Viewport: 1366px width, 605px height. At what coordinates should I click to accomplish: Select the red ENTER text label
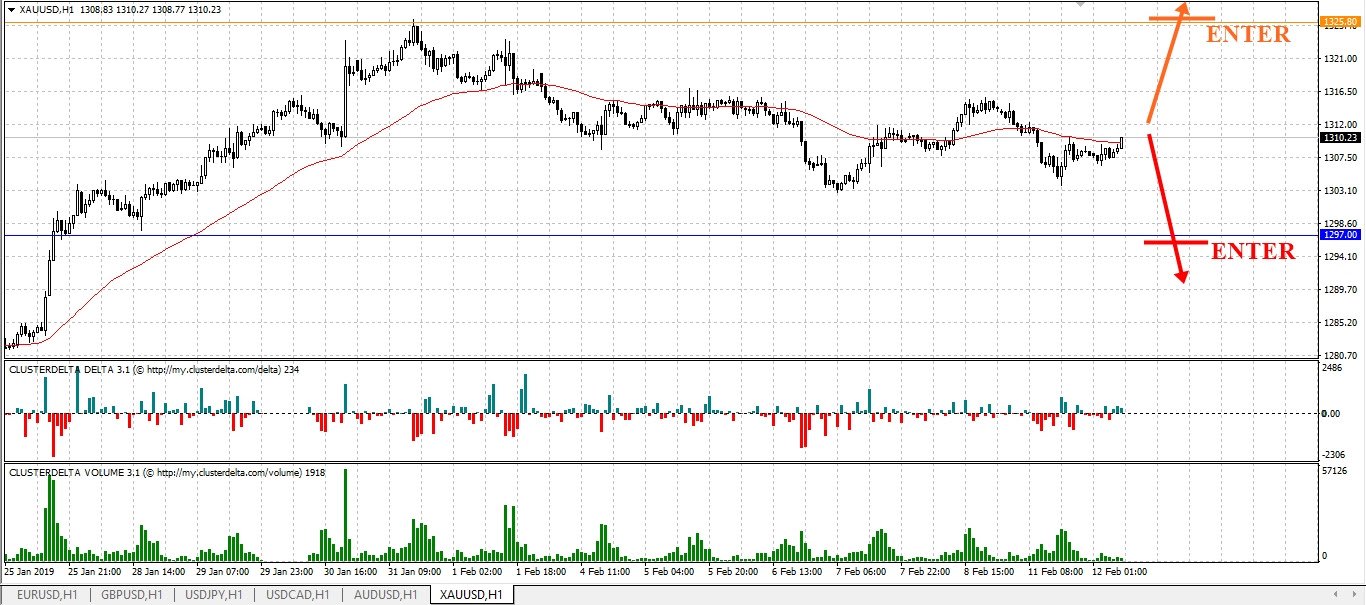pyautogui.click(x=1253, y=252)
